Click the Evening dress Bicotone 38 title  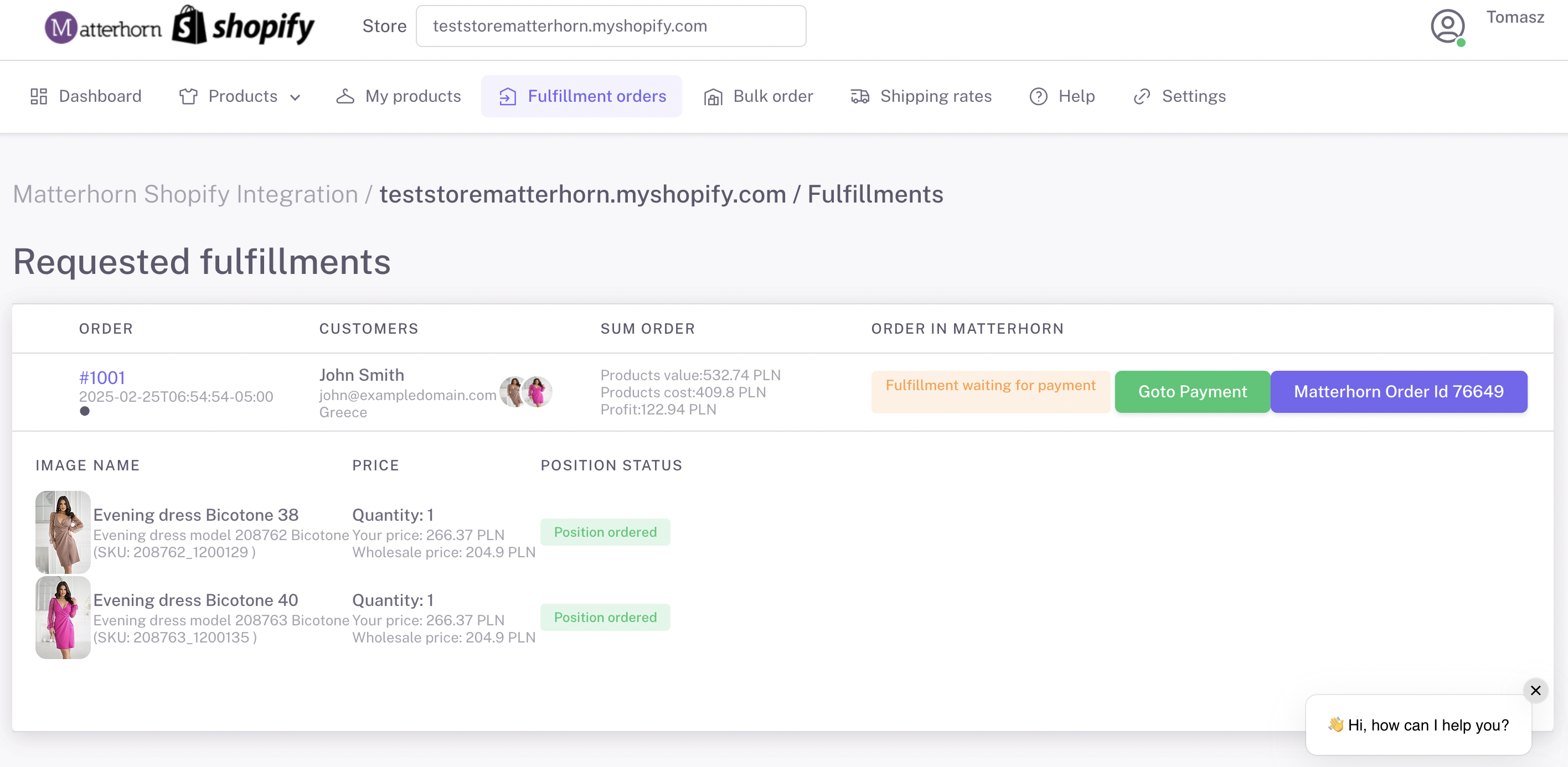pyautogui.click(x=195, y=515)
